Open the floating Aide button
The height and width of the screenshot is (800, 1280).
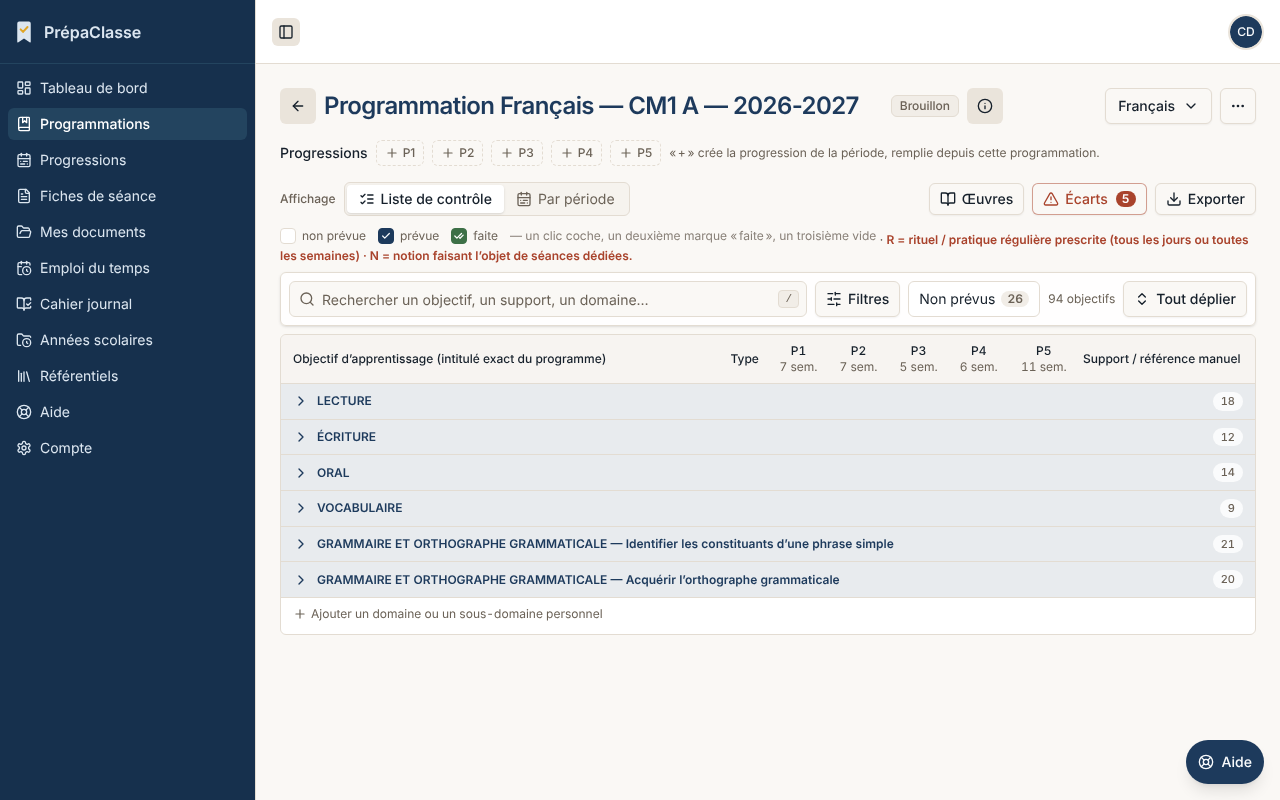coord(1225,762)
